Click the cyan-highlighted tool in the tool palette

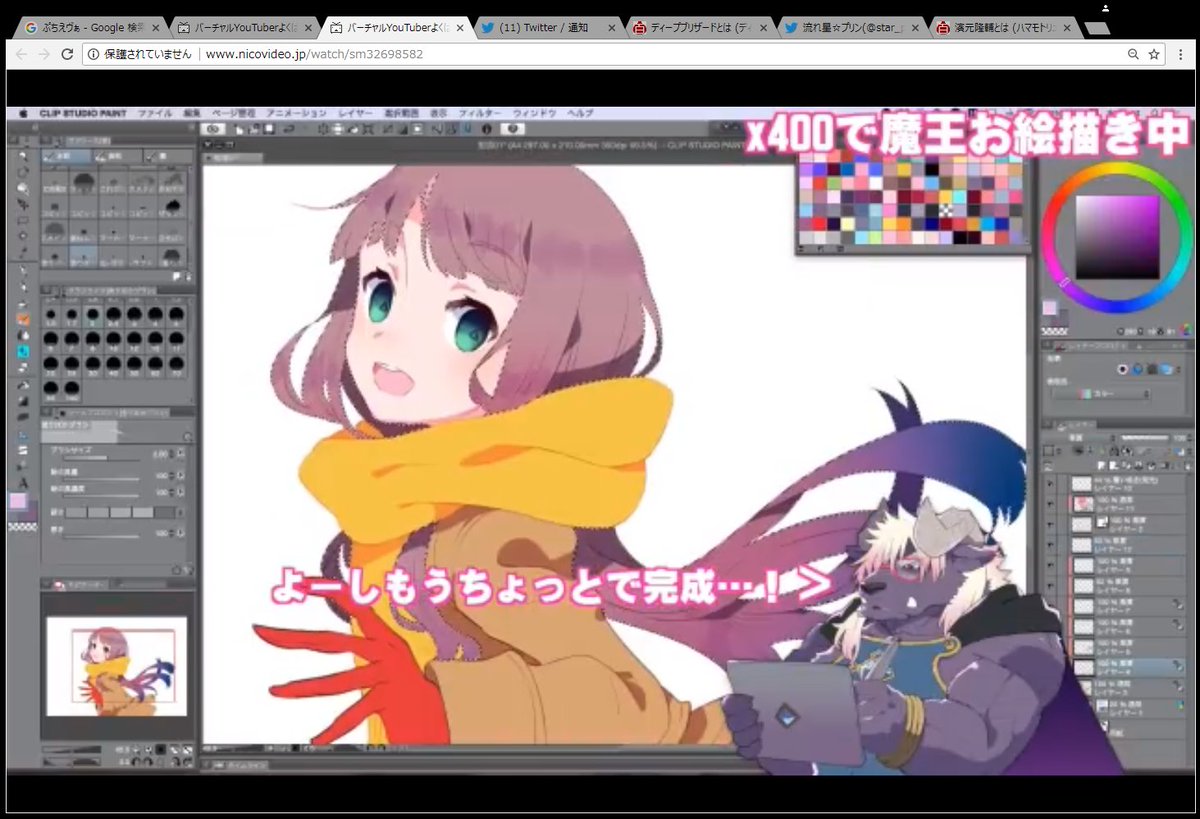coord(22,352)
